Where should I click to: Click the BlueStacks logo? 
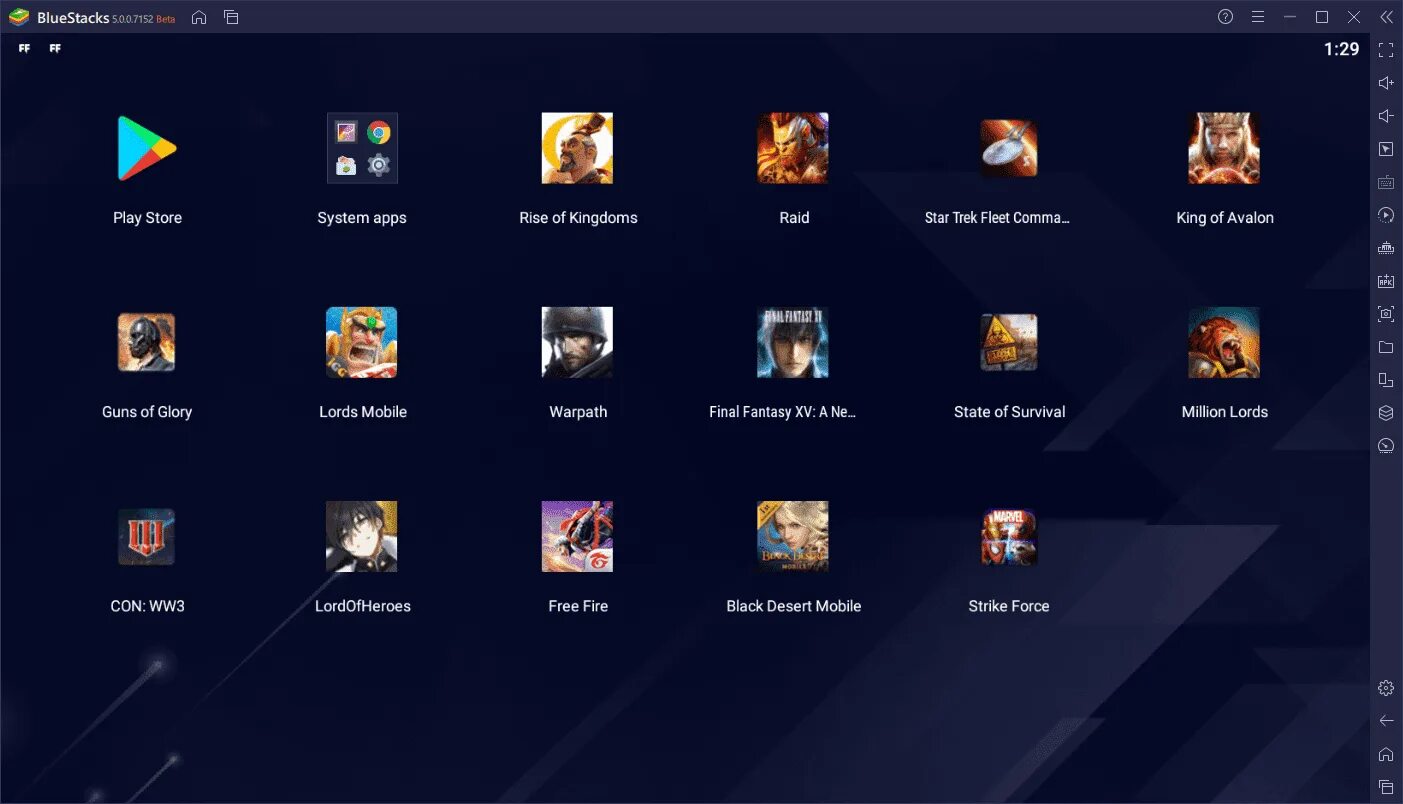point(19,17)
